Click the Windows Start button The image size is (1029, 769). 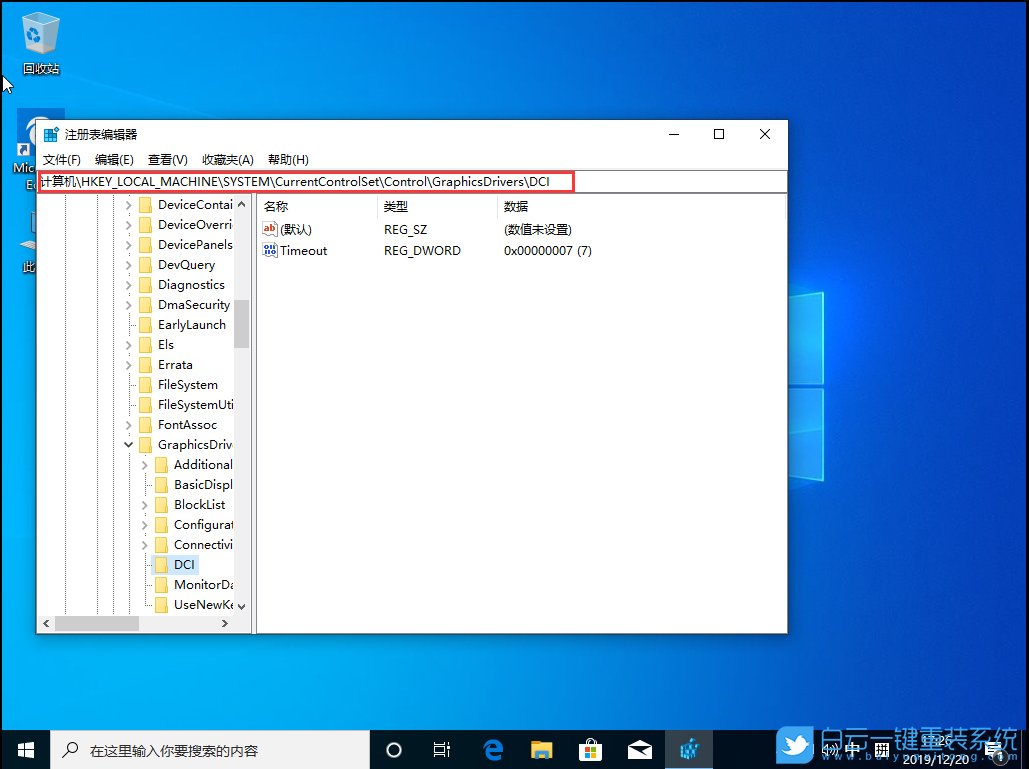point(23,749)
